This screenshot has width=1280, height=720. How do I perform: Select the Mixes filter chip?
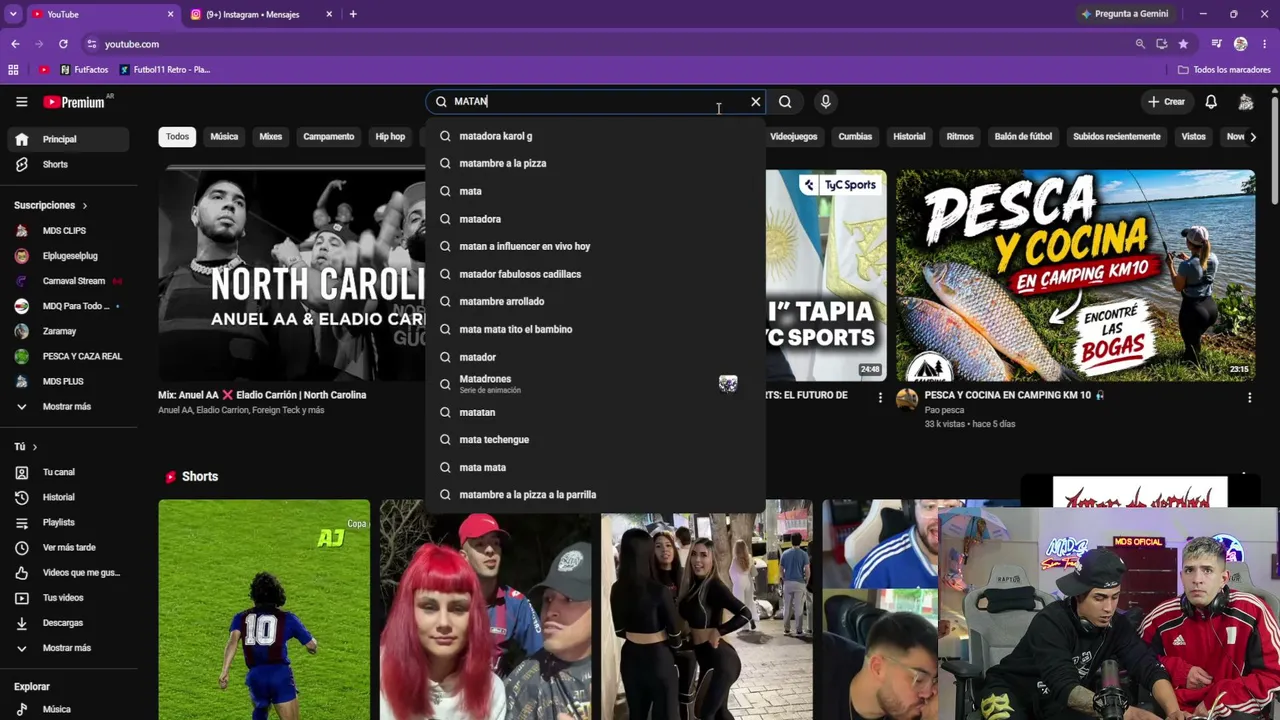(x=271, y=137)
